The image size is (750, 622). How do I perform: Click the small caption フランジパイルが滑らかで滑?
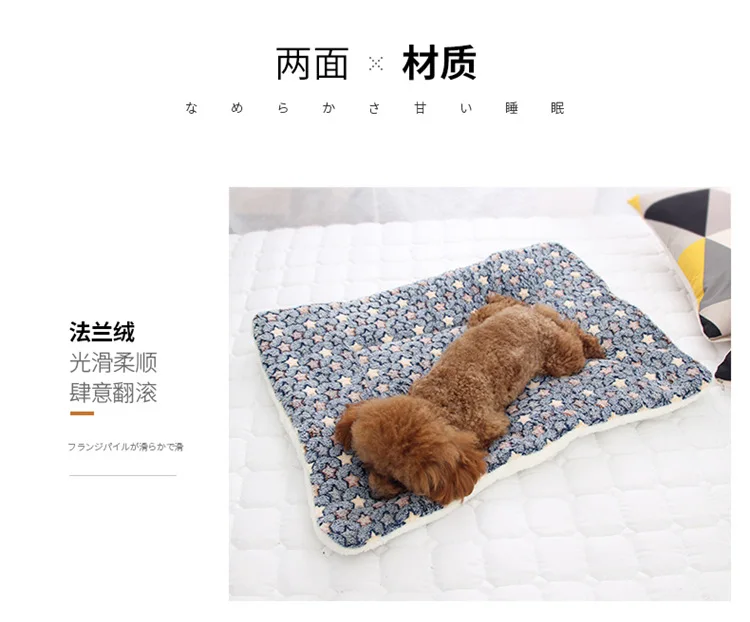tap(125, 447)
